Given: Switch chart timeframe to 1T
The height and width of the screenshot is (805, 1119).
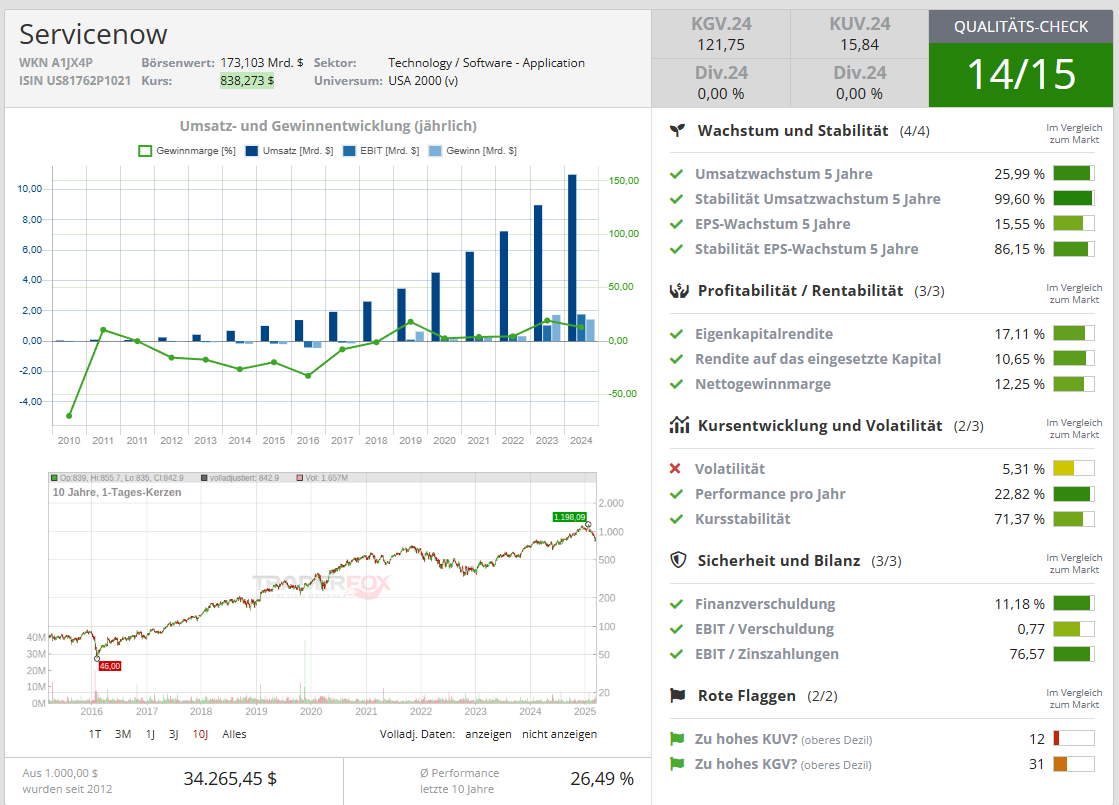Looking at the screenshot, I should (x=95, y=734).
